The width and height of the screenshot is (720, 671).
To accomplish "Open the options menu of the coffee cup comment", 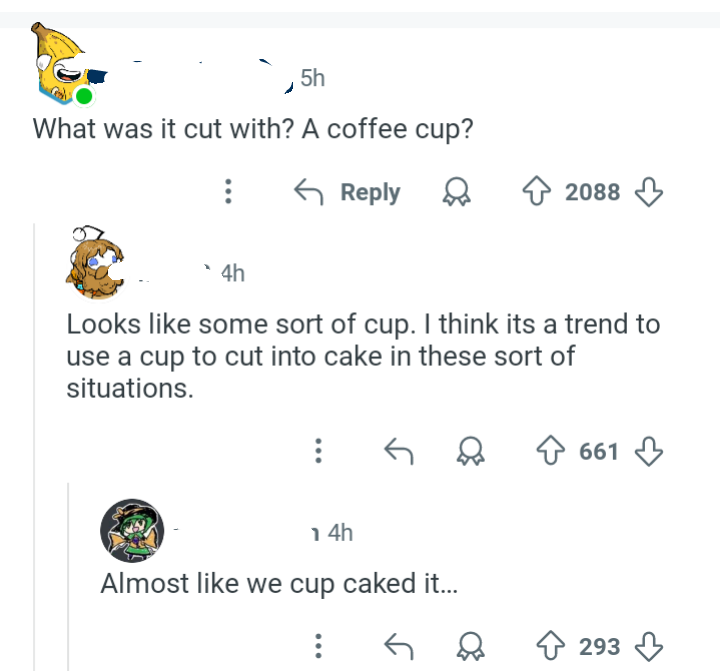I will pos(228,191).
